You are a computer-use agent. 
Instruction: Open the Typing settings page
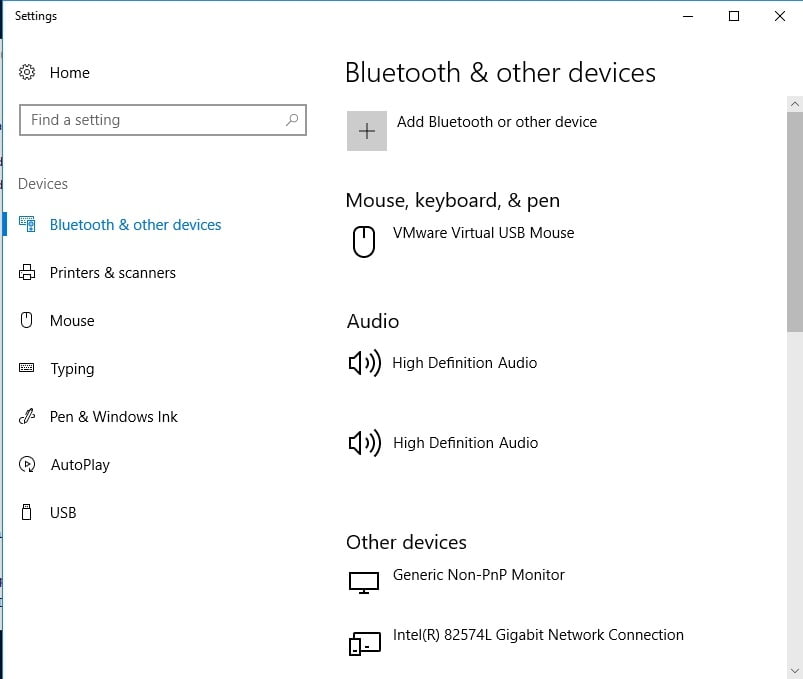pos(72,369)
